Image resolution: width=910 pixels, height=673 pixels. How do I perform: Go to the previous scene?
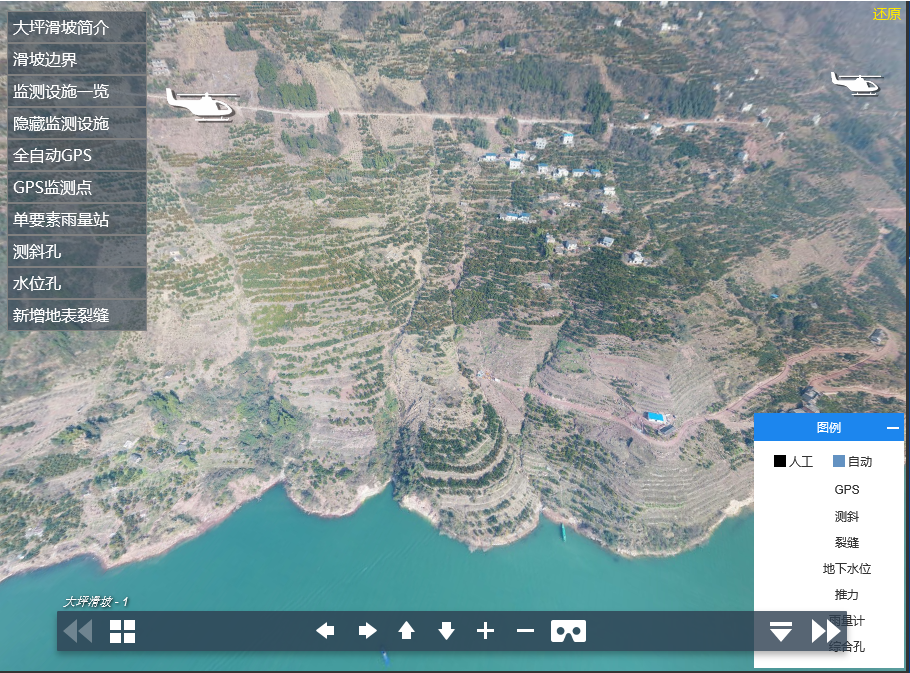(77, 631)
